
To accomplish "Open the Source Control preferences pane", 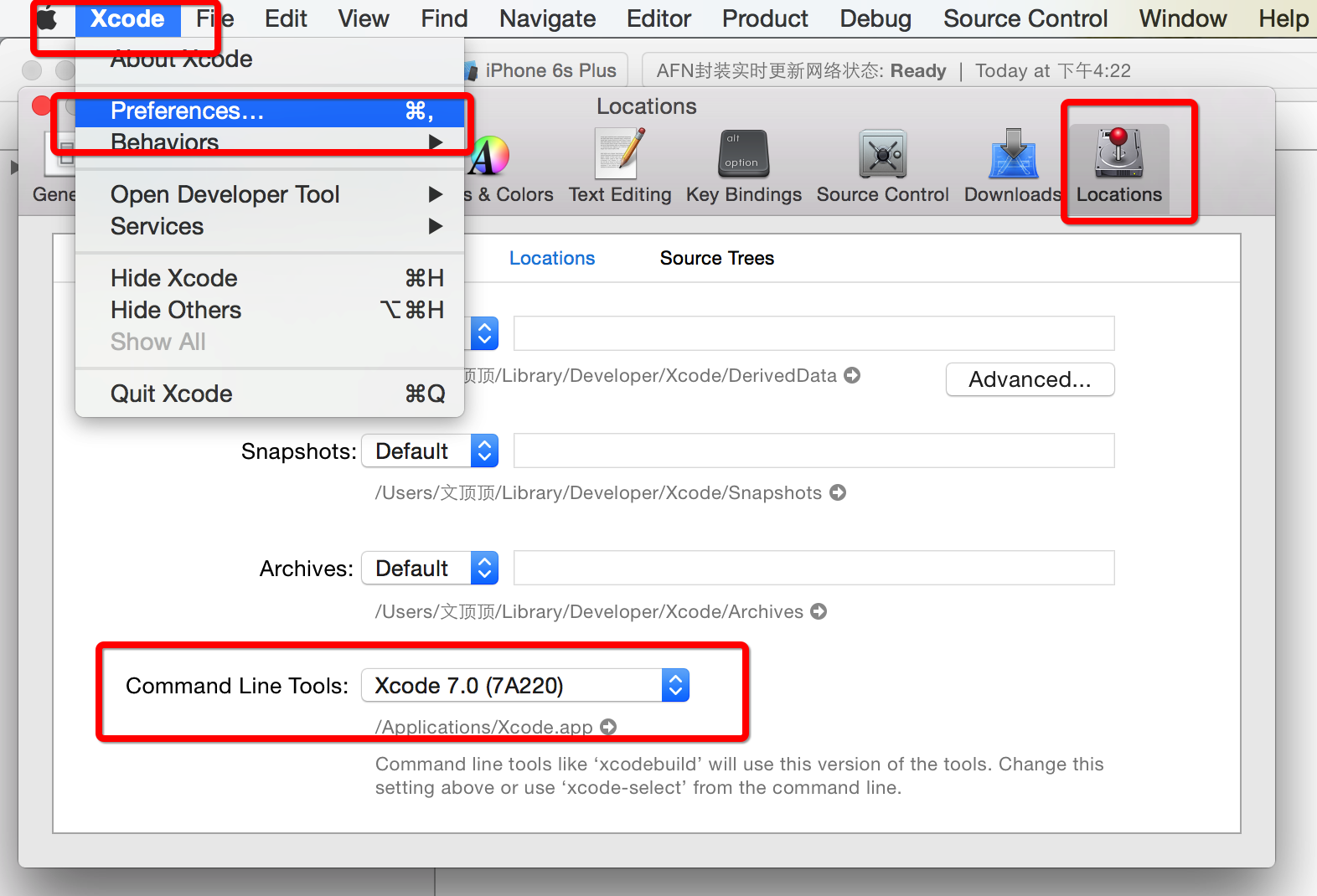I will coord(883,166).
